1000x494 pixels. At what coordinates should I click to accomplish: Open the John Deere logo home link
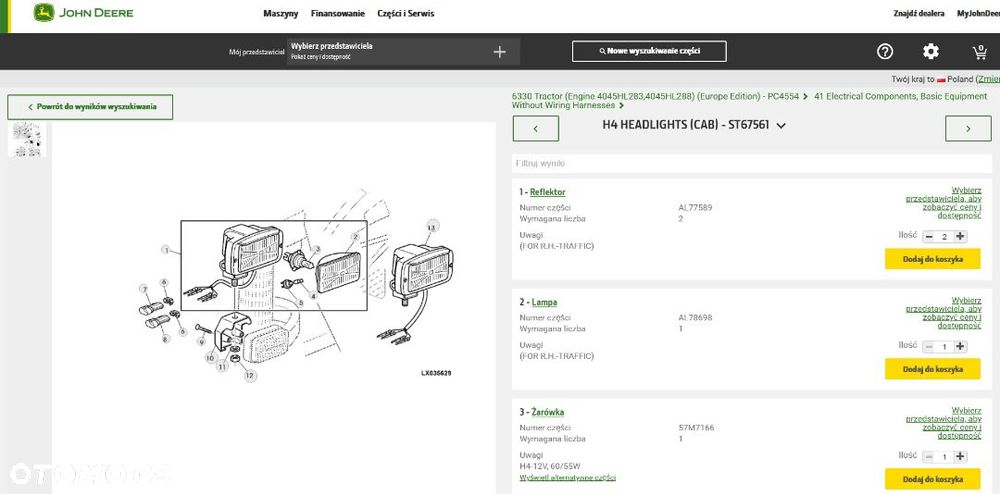coord(84,13)
